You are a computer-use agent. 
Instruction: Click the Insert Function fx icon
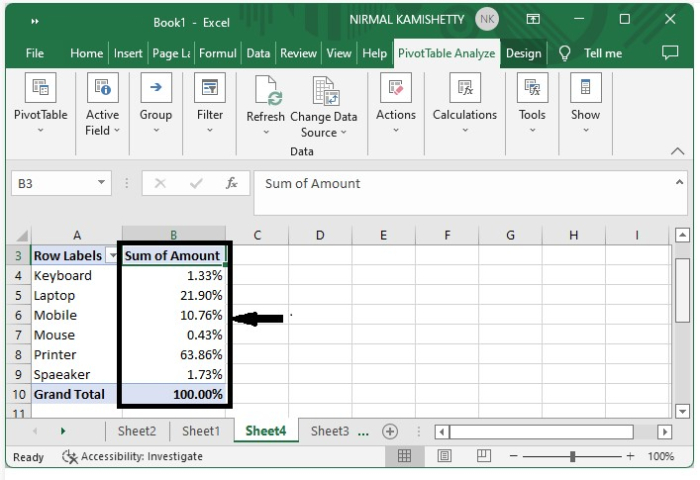click(x=231, y=183)
